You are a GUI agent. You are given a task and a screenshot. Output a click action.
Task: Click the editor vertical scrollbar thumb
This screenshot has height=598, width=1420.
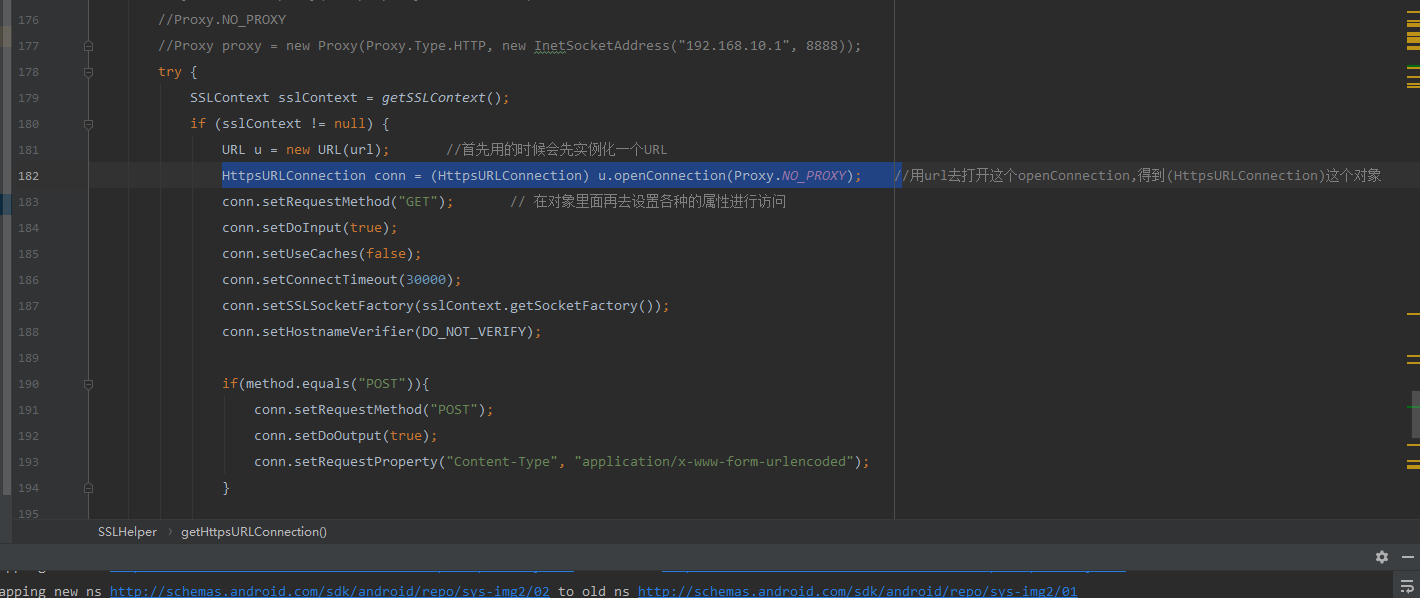pos(1415,414)
